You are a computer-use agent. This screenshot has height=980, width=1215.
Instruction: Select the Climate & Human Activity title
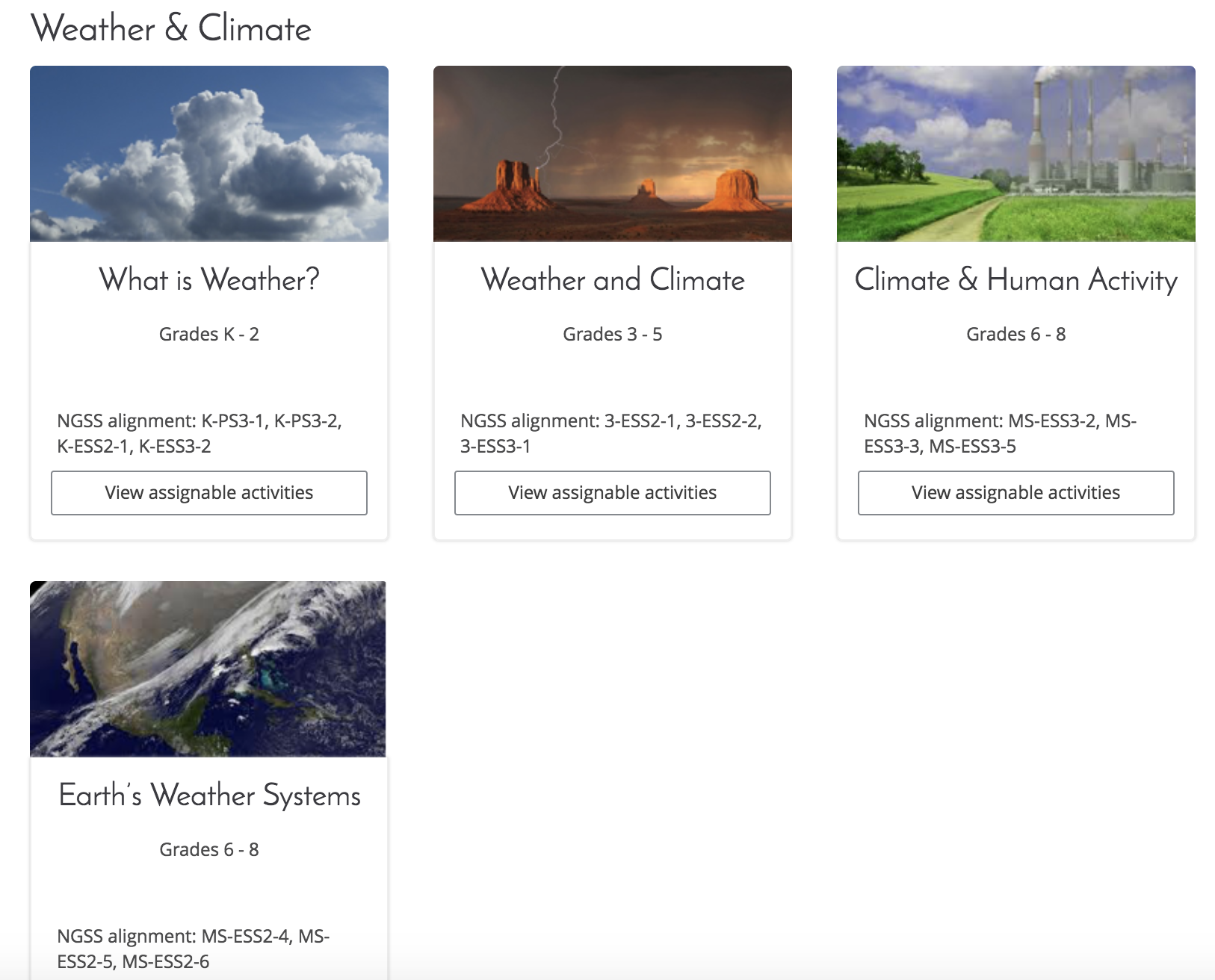[x=1016, y=280]
